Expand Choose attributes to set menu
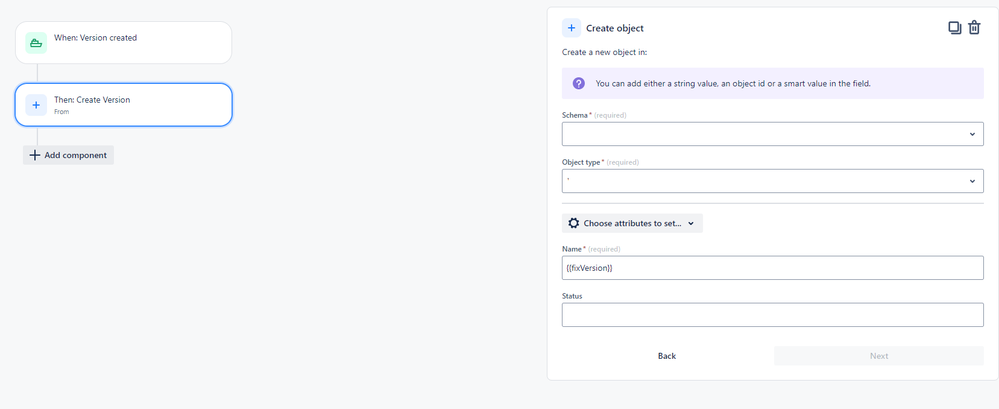The height and width of the screenshot is (409, 999). (x=632, y=224)
